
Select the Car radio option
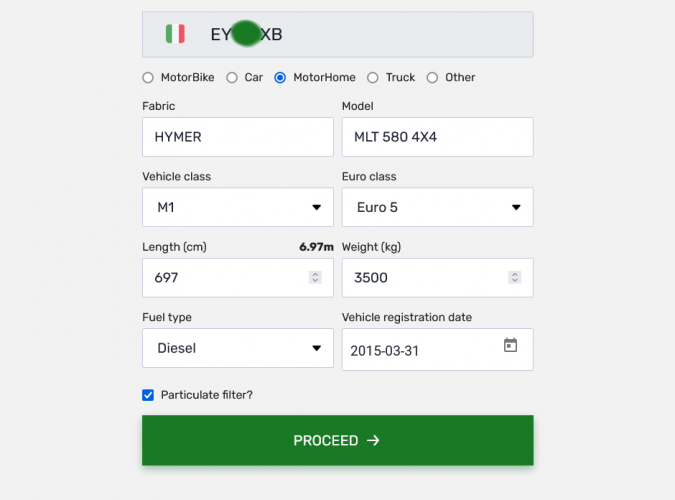click(232, 77)
